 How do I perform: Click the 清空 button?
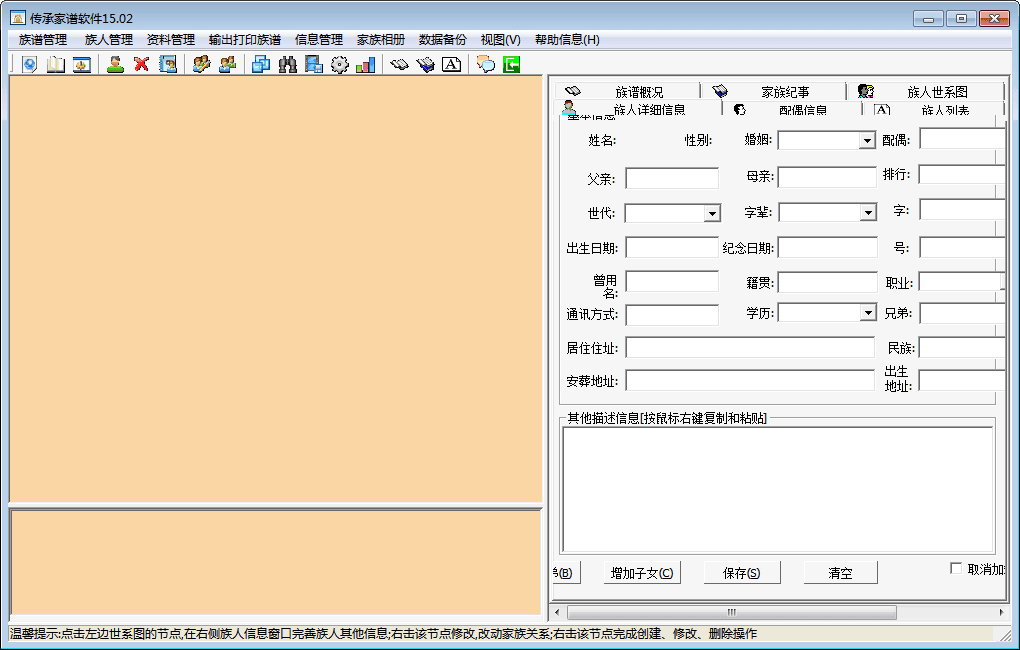840,573
